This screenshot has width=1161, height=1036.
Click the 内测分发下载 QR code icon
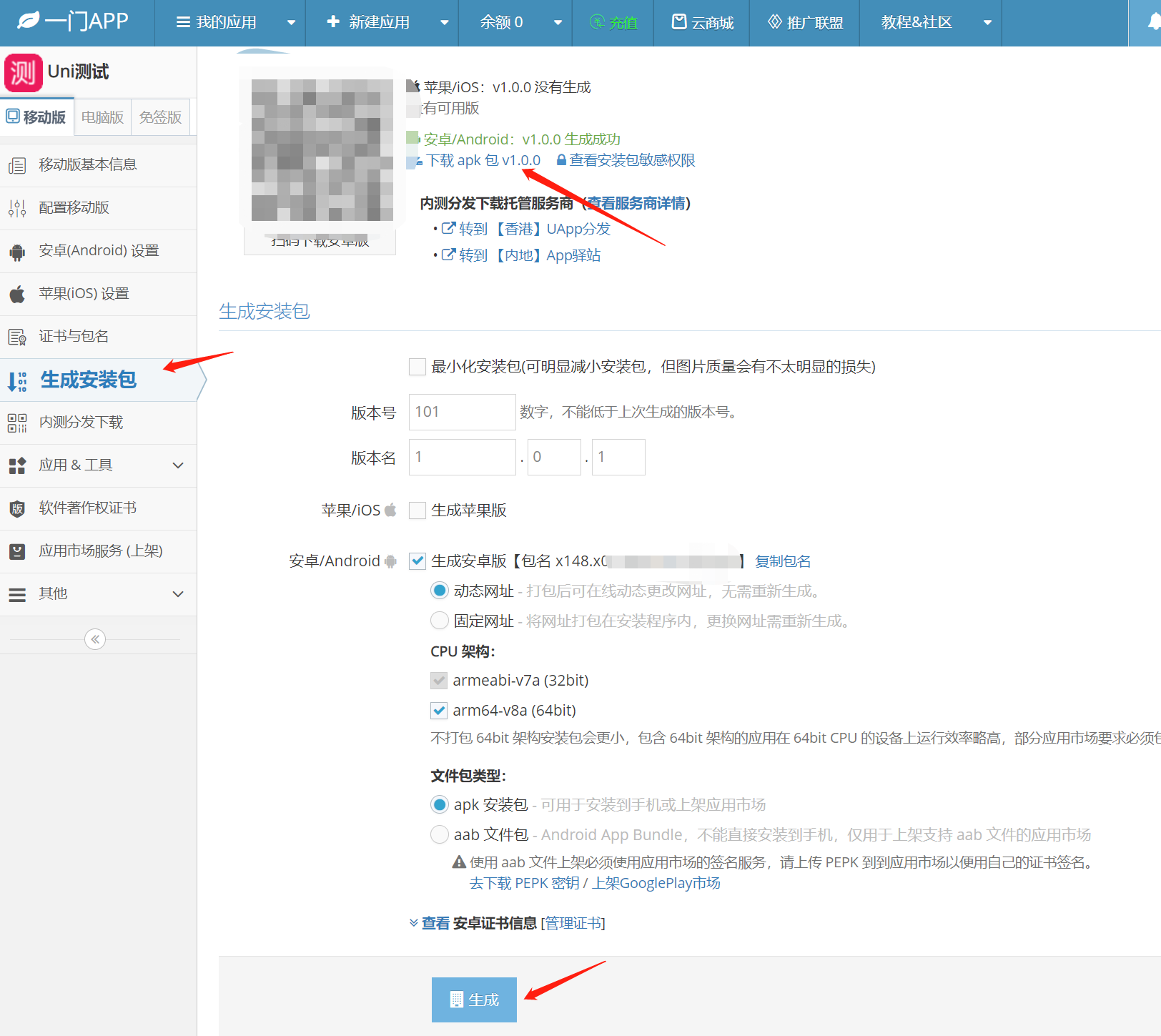(x=17, y=423)
